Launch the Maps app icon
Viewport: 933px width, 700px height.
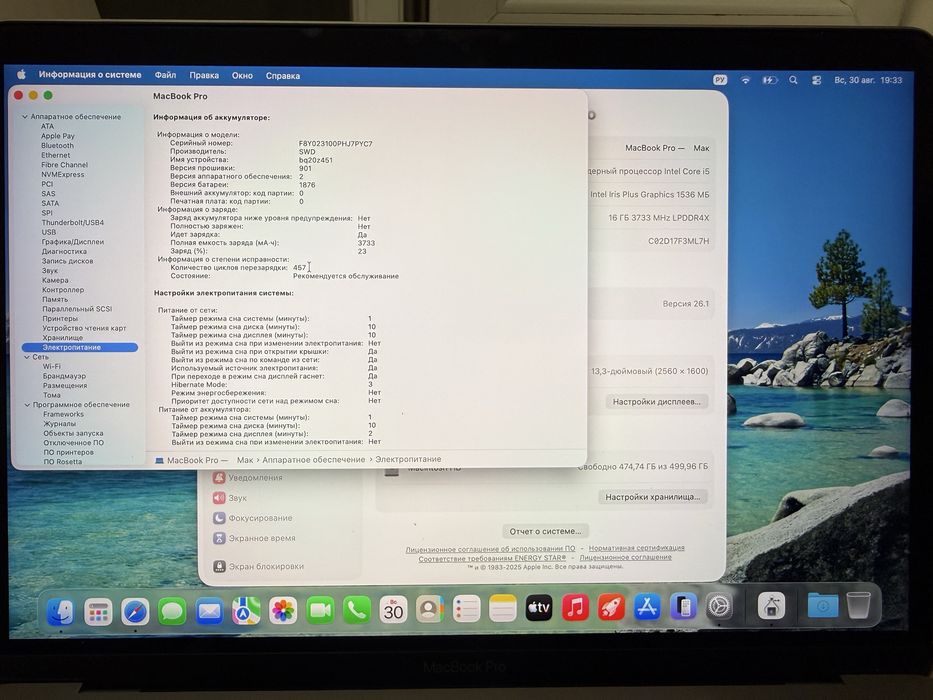[246, 611]
